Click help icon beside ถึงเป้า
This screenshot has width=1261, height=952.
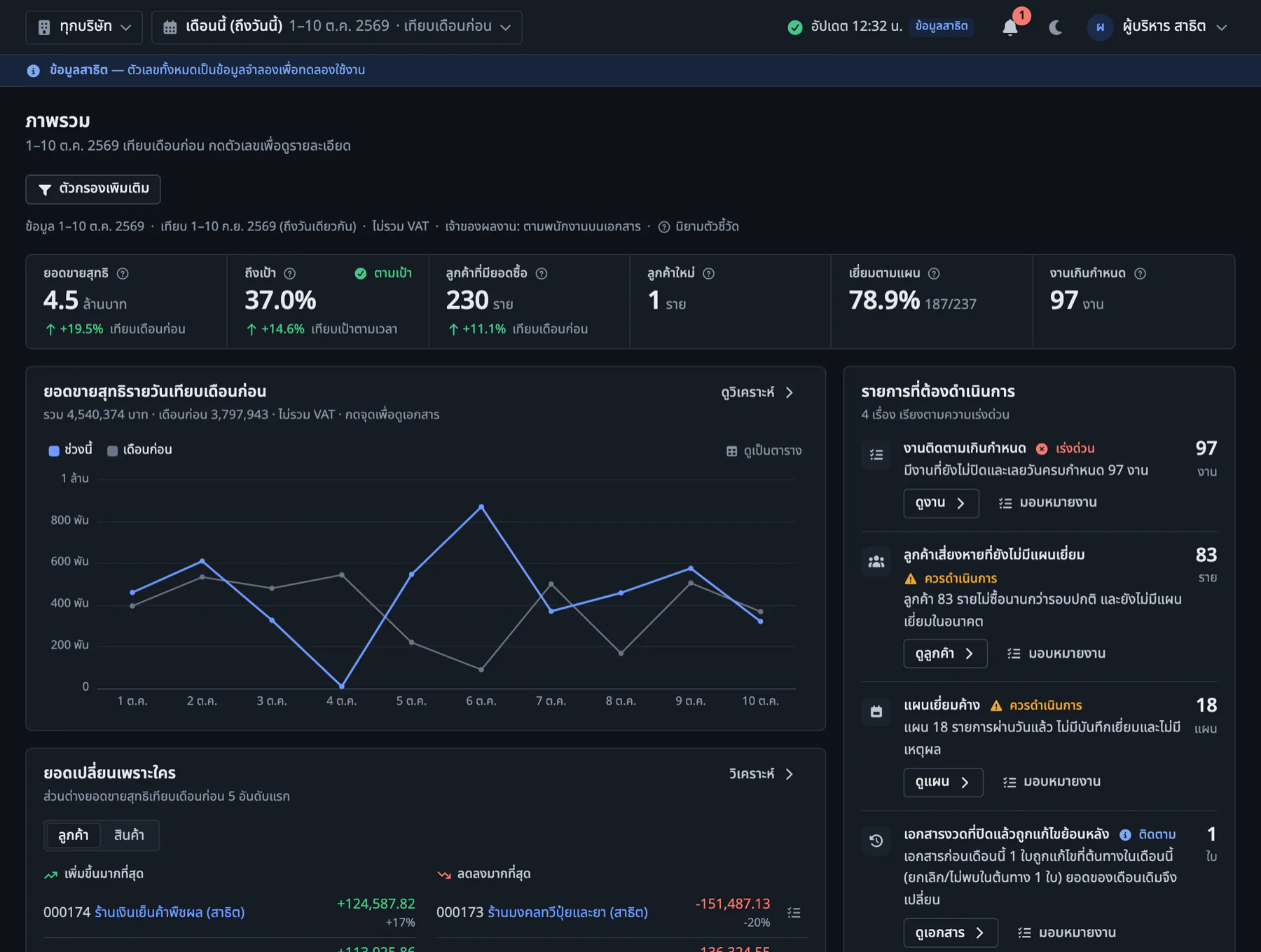[289, 273]
